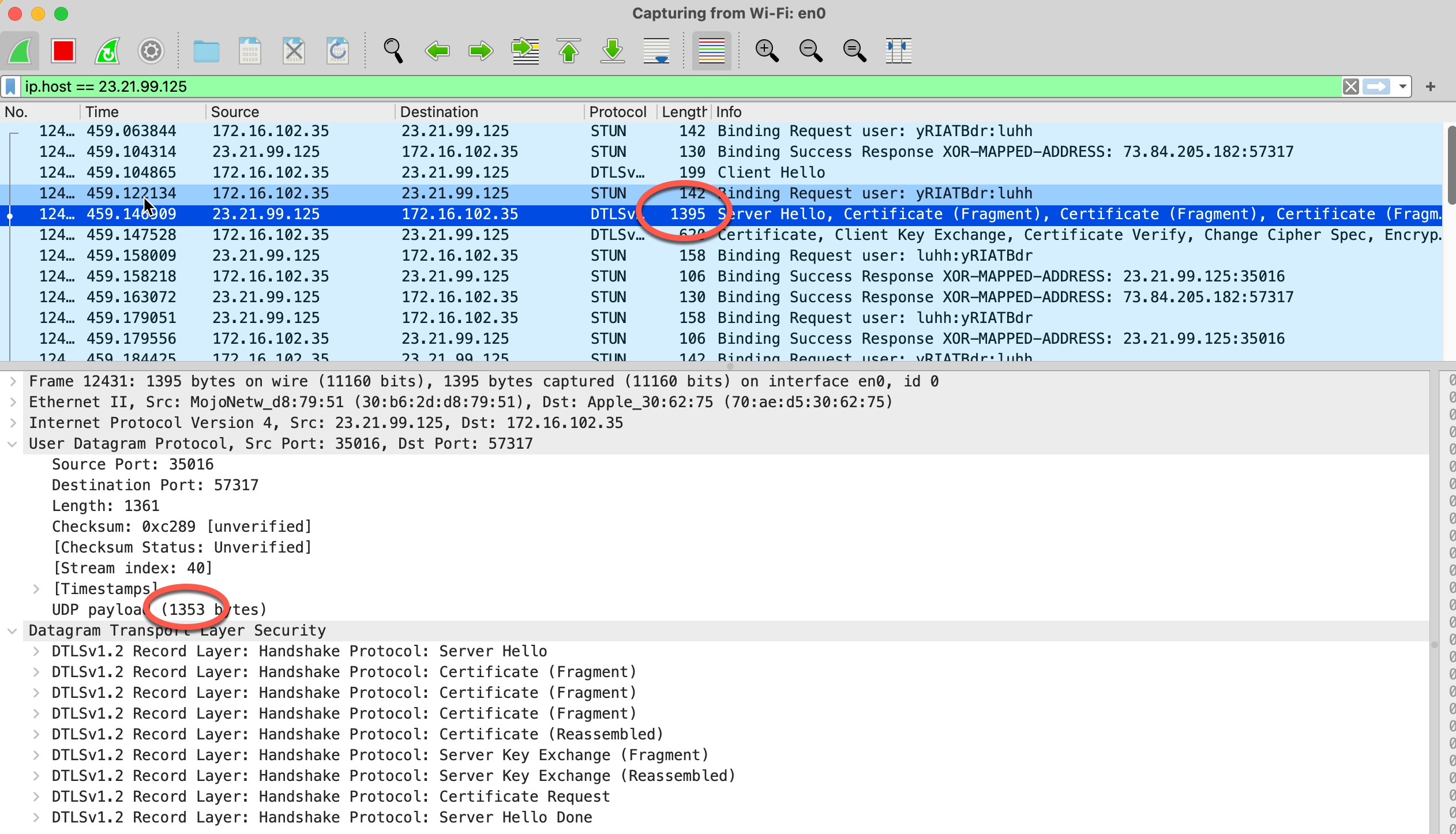Stop capturing packets
Image resolution: width=1456 pixels, height=834 pixels.
tap(63, 51)
